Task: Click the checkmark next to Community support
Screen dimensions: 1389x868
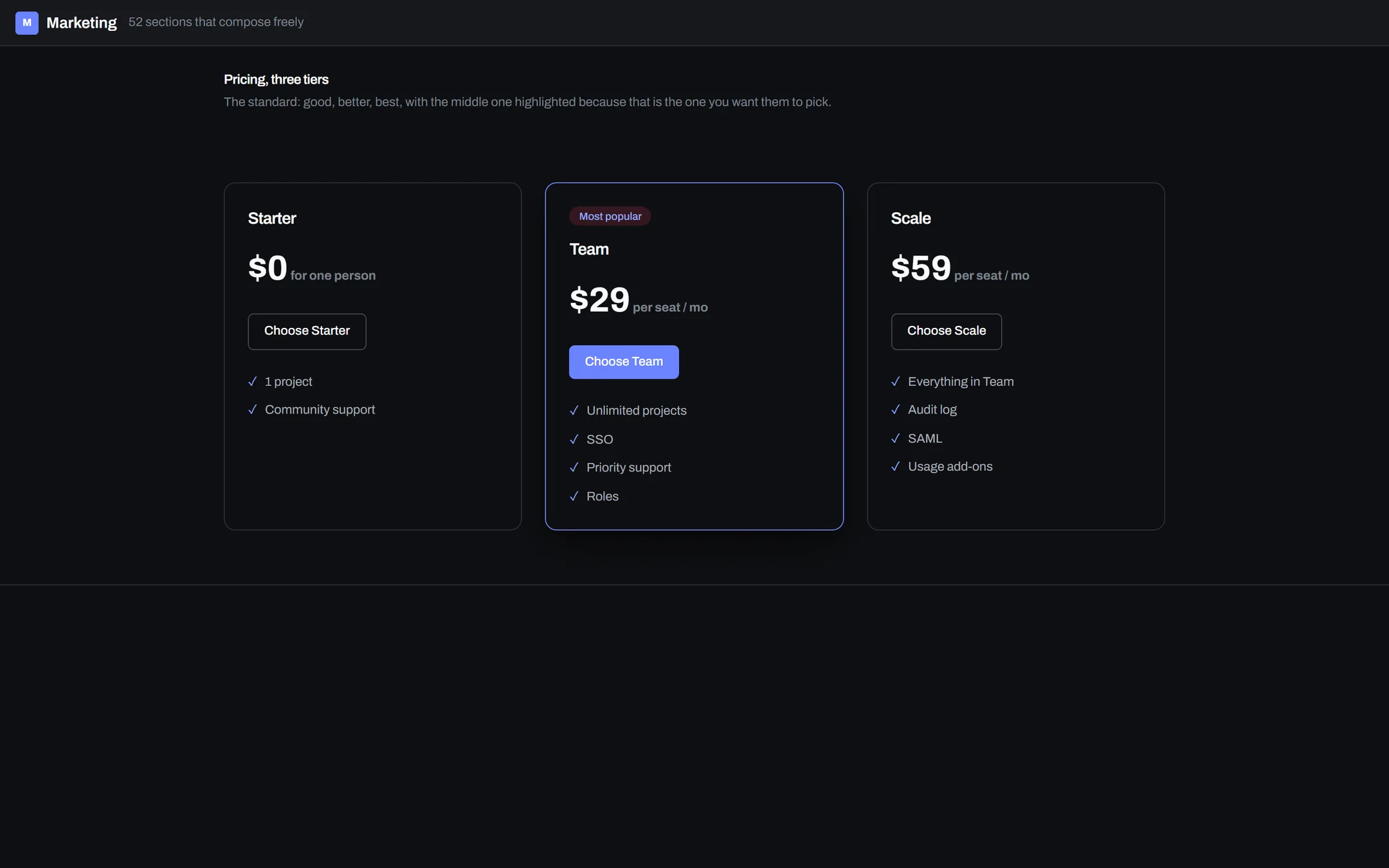Action: coord(253,410)
